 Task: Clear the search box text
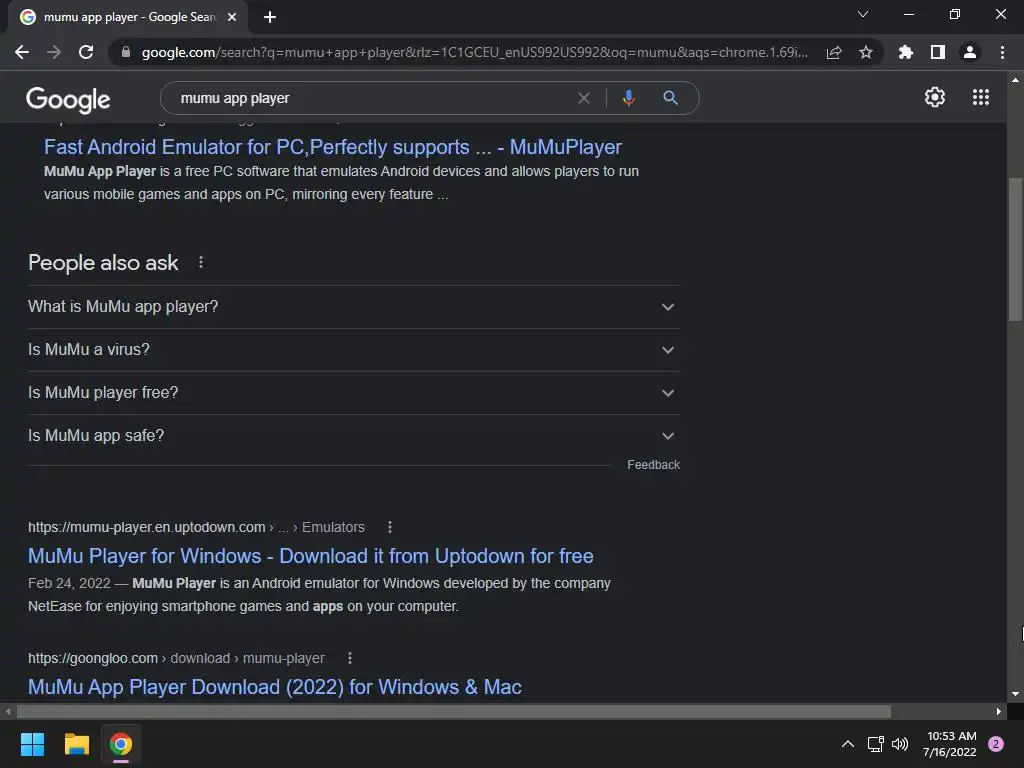[584, 98]
